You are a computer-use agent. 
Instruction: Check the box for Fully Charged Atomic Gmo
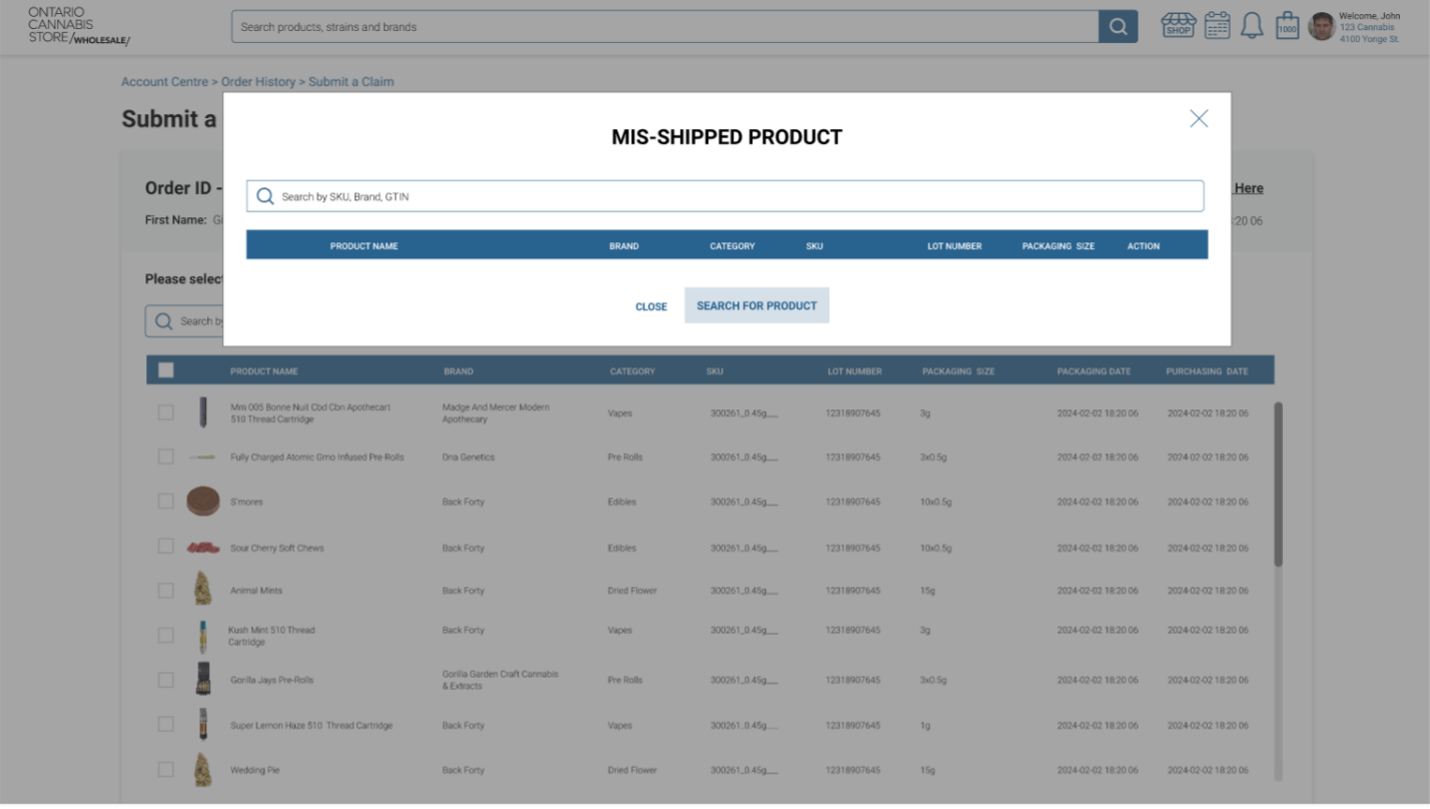[166, 457]
